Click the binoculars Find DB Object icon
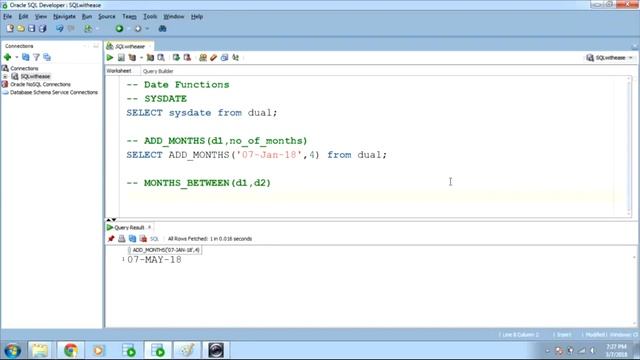Viewport: 640px width, 360px height. click(x=162, y=29)
